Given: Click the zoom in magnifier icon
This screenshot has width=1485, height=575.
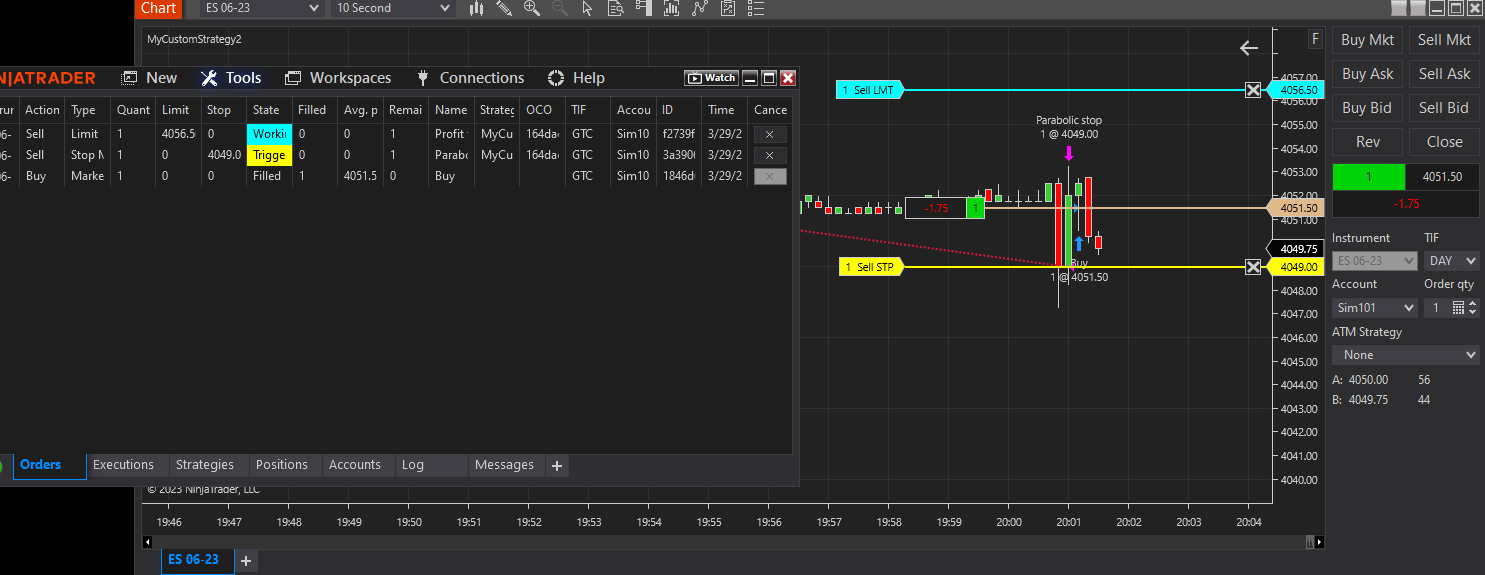Looking at the screenshot, I should coord(532,8).
